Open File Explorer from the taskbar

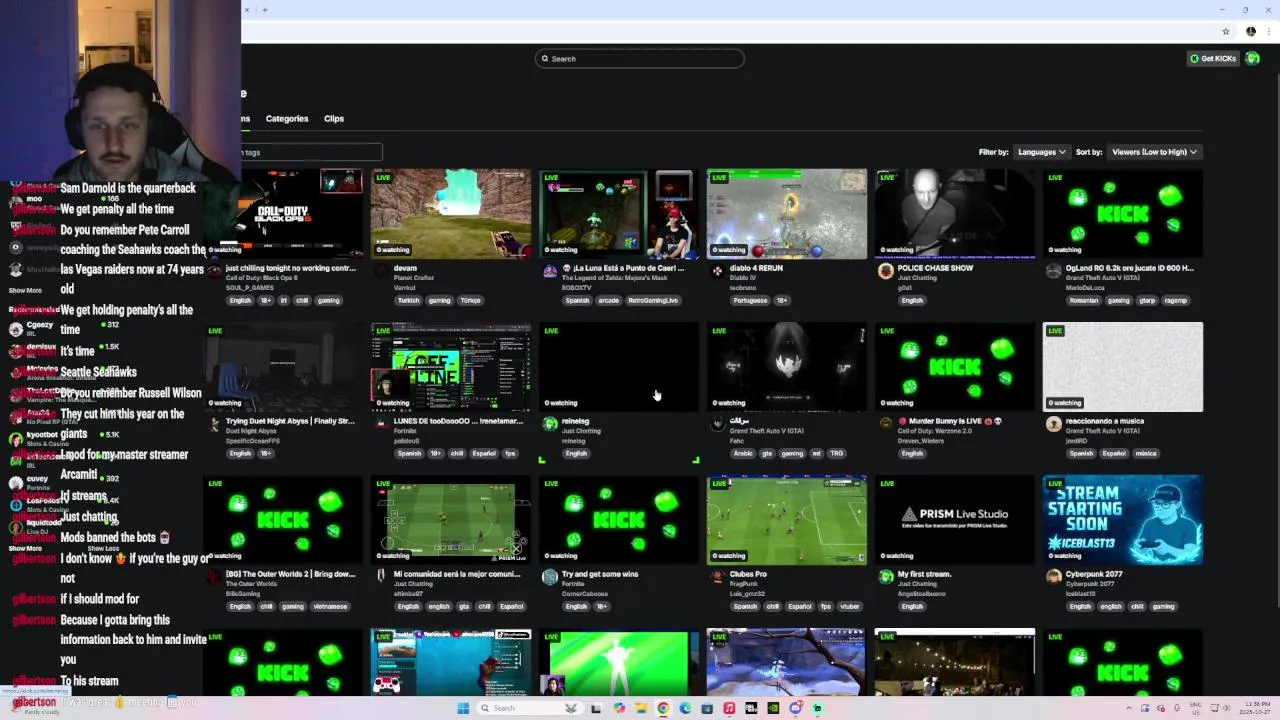pos(641,708)
